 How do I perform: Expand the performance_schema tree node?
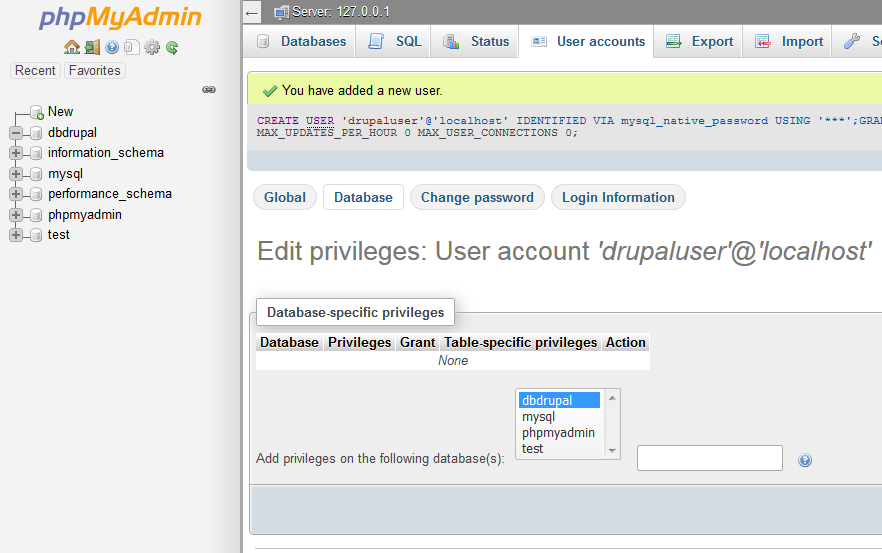point(16,194)
